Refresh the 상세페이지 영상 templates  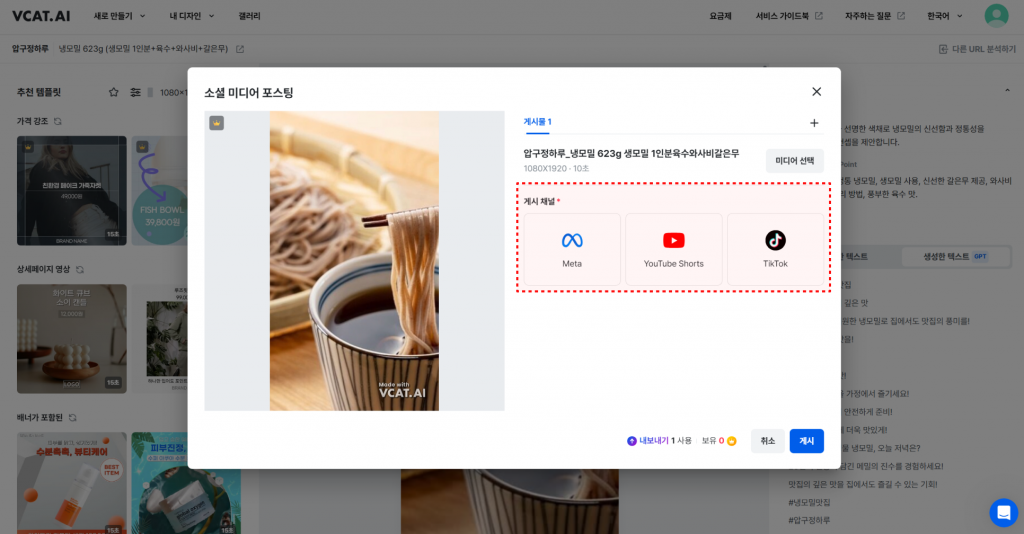click(80, 269)
